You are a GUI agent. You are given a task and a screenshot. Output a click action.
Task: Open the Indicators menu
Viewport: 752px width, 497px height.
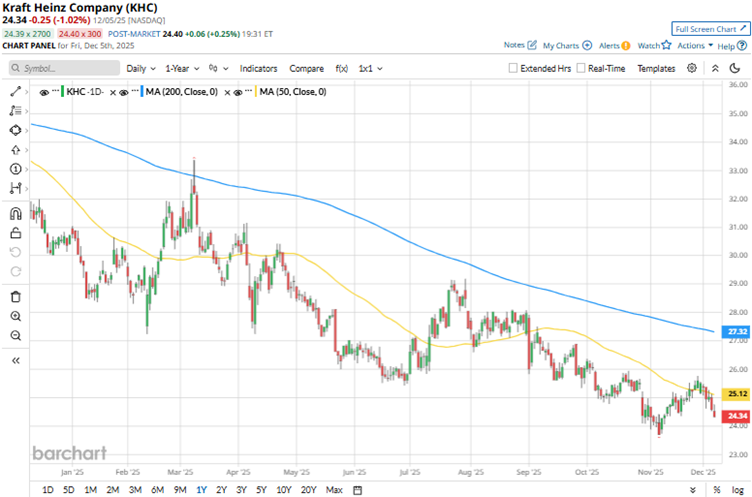point(258,68)
